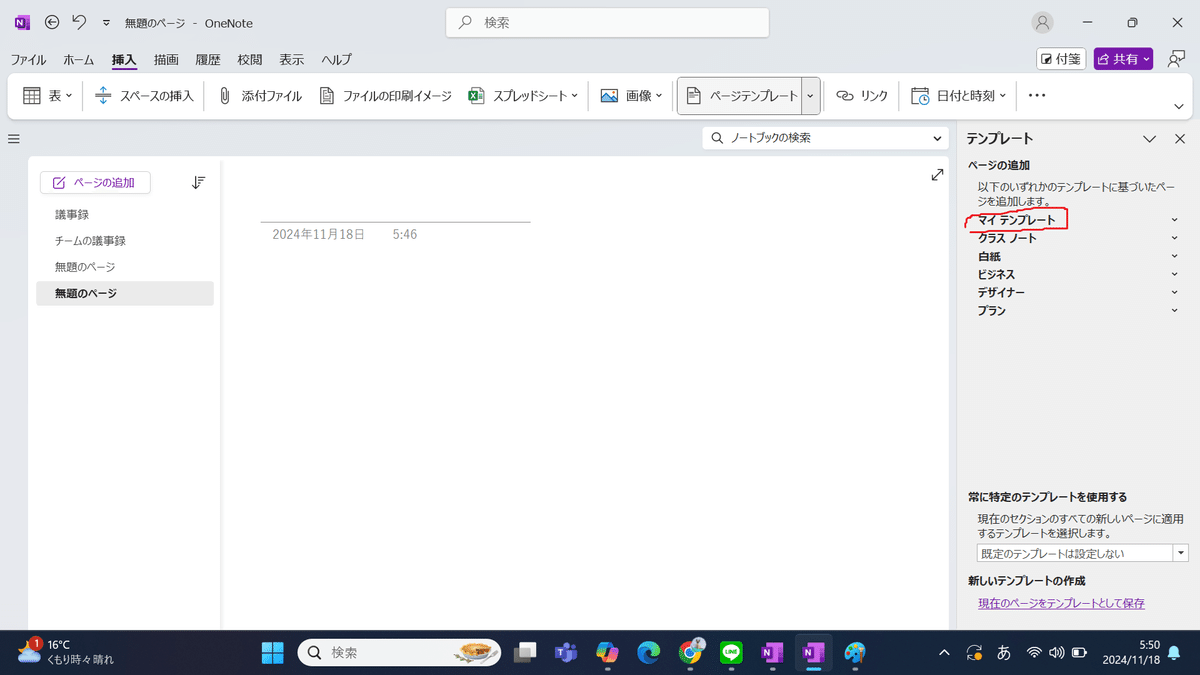Open LINE app from taskbar
1200x675 pixels.
click(x=731, y=653)
